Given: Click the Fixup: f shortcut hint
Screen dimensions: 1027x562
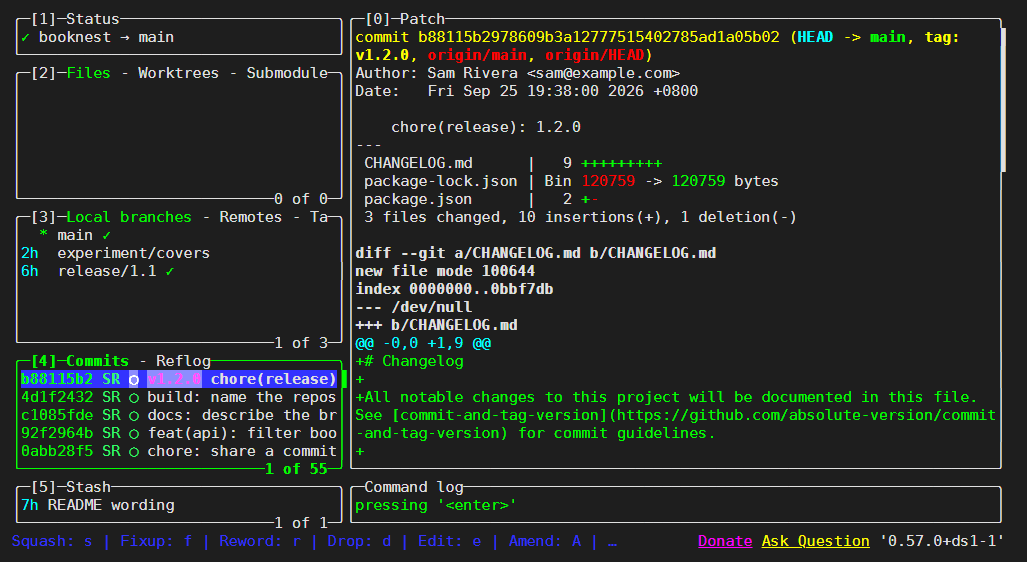Looking at the screenshot, I should click(156, 541).
